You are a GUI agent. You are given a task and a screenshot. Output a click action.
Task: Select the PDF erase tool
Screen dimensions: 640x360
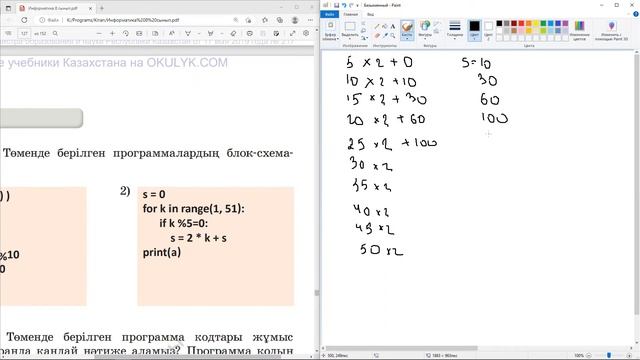233,33
